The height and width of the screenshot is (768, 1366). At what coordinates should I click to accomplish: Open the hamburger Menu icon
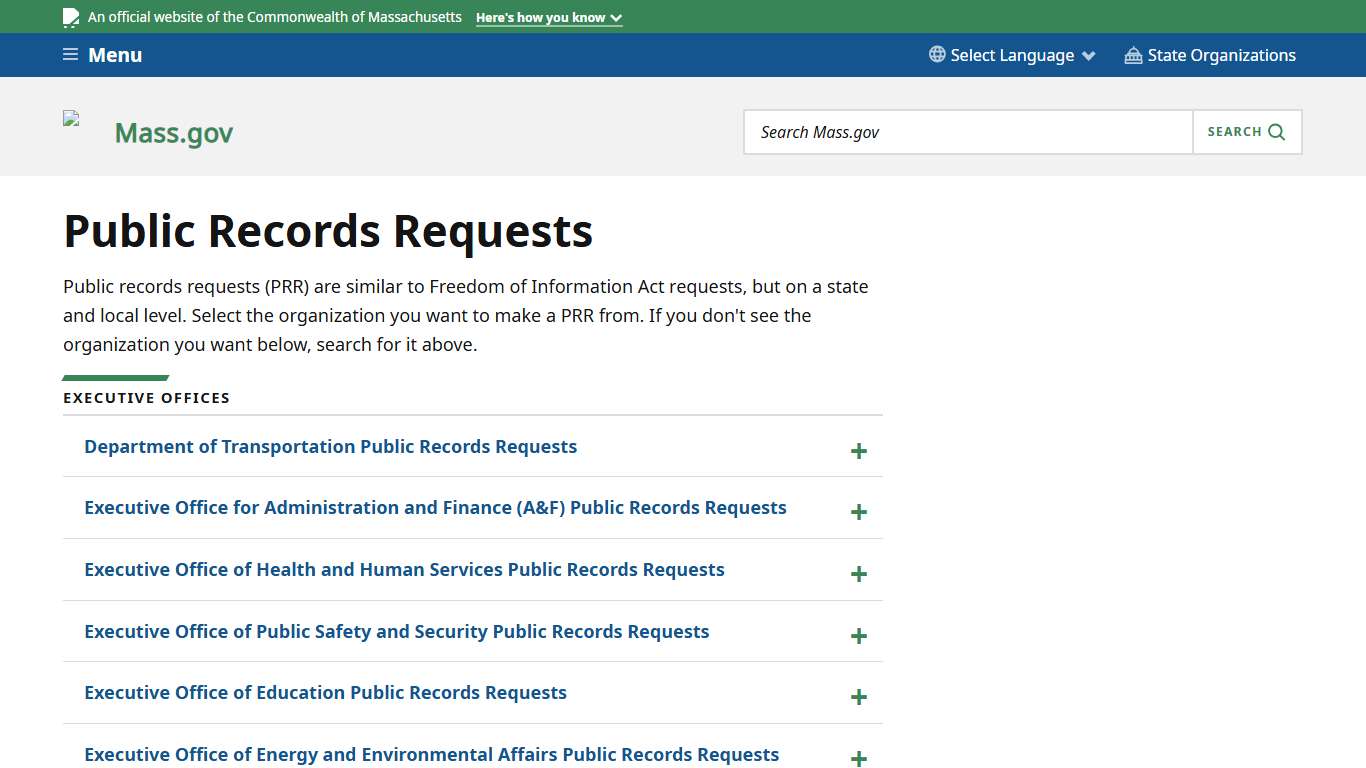coord(69,54)
